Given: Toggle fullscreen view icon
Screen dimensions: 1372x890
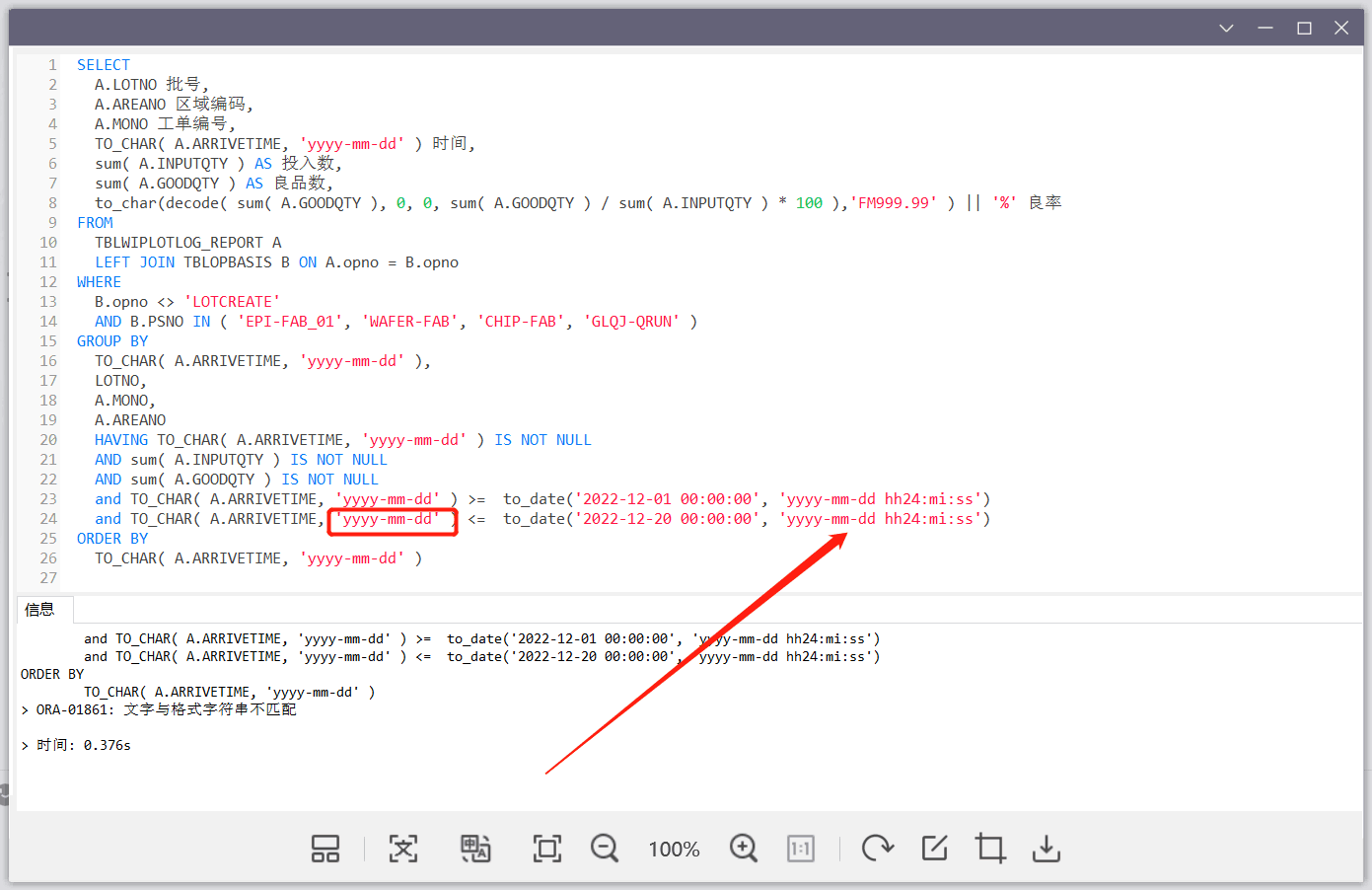Looking at the screenshot, I should pos(547,849).
